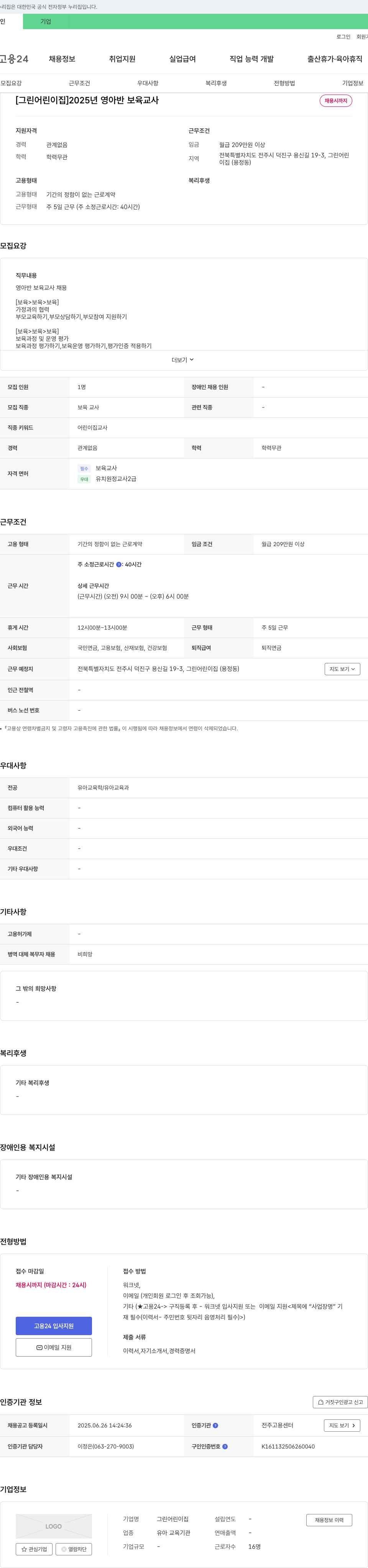Block company with 열람차단 button

[74, 1549]
